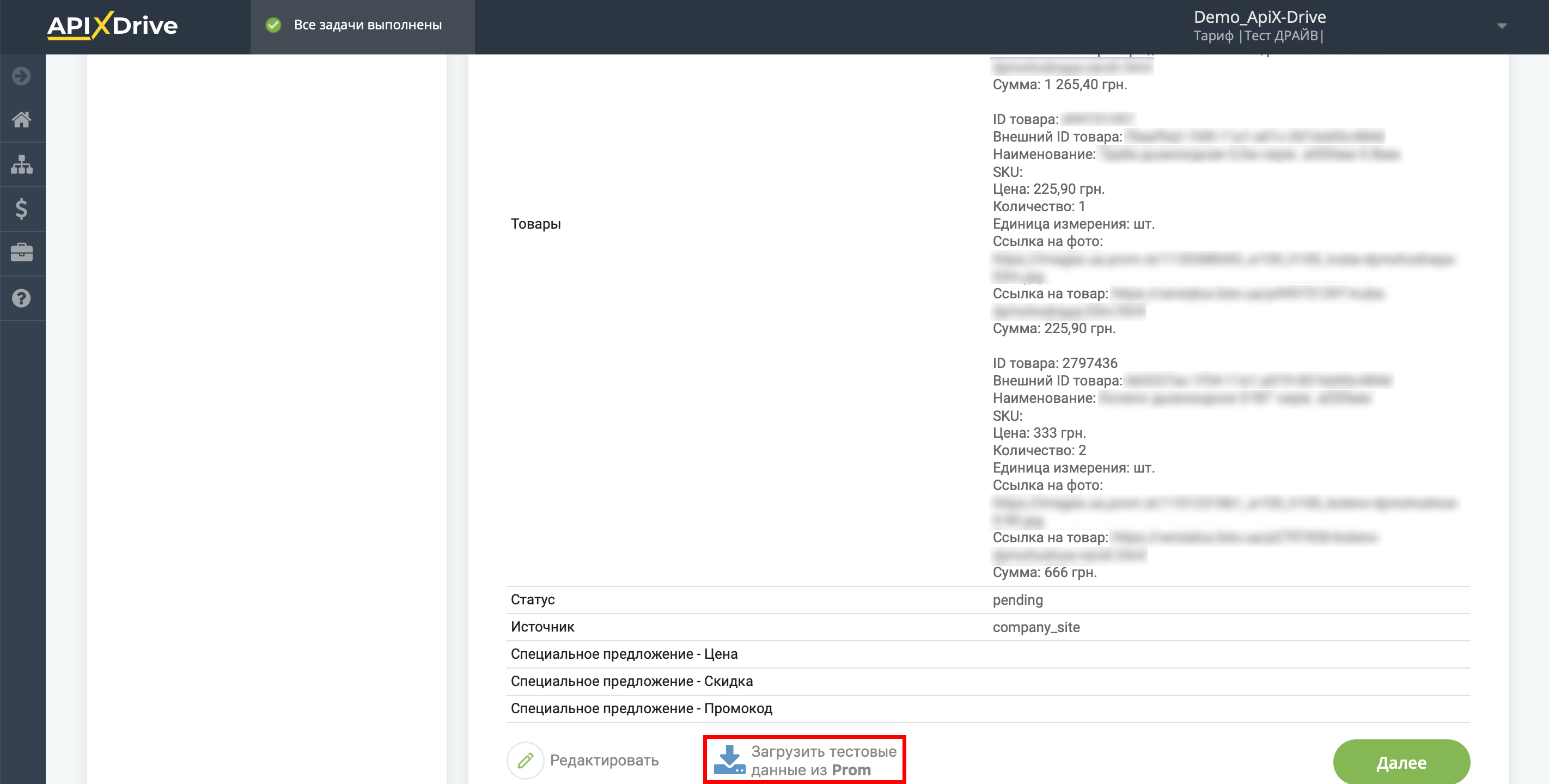The image size is (1549, 784).
Task: Expand the Demo_ApiX-Drive account dropdown arrow
Action: click(1502, 26)
